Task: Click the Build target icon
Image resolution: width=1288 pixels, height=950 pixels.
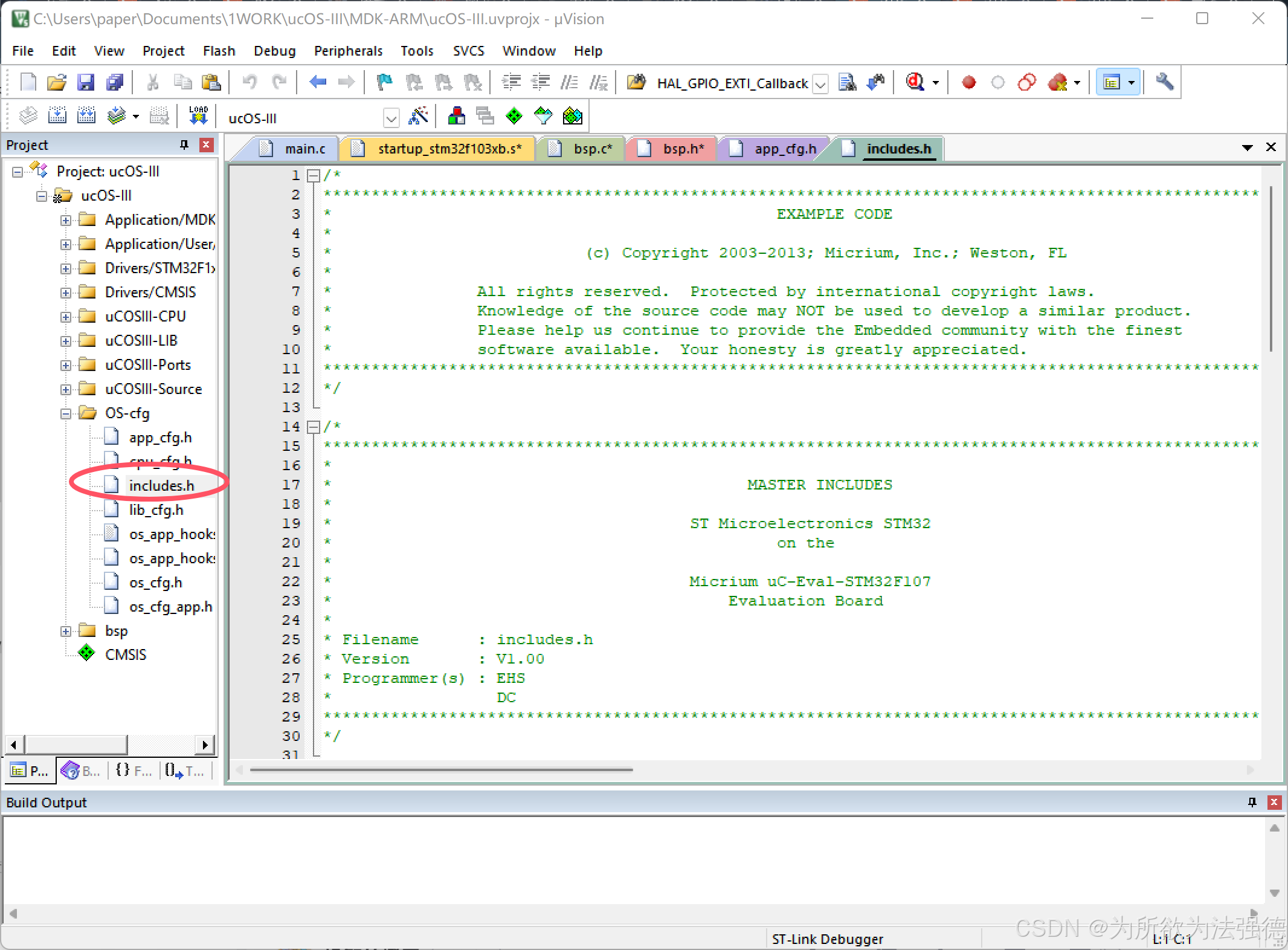Action: (57, 115)
